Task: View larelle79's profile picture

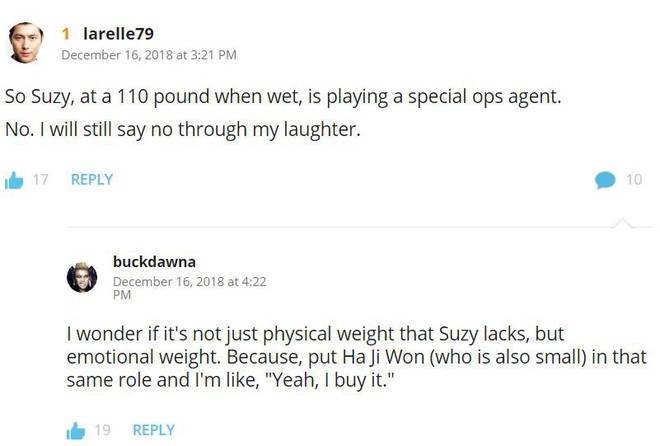Action: pyautogui.click(x=26, y=43)
